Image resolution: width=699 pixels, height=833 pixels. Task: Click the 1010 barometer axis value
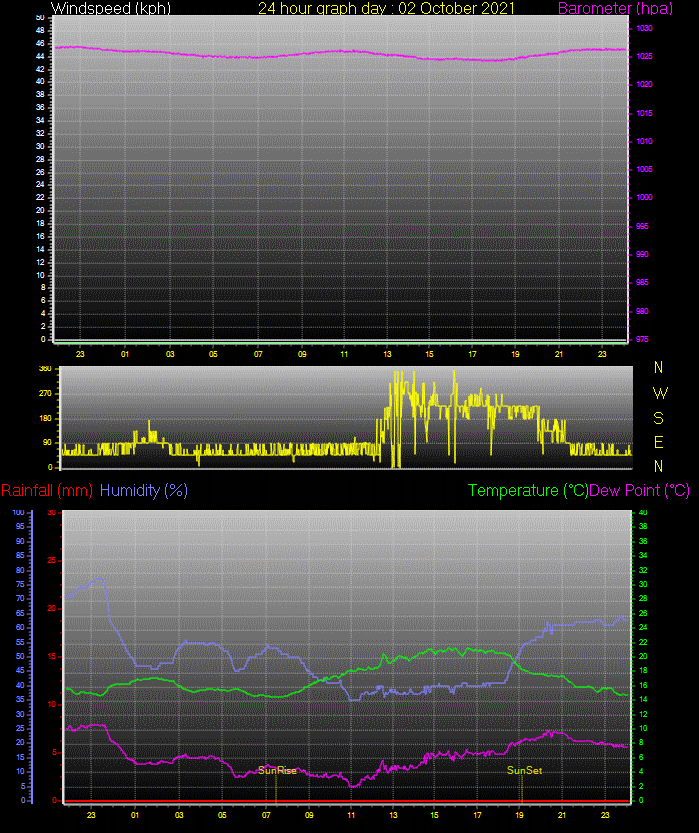(644, 141)
